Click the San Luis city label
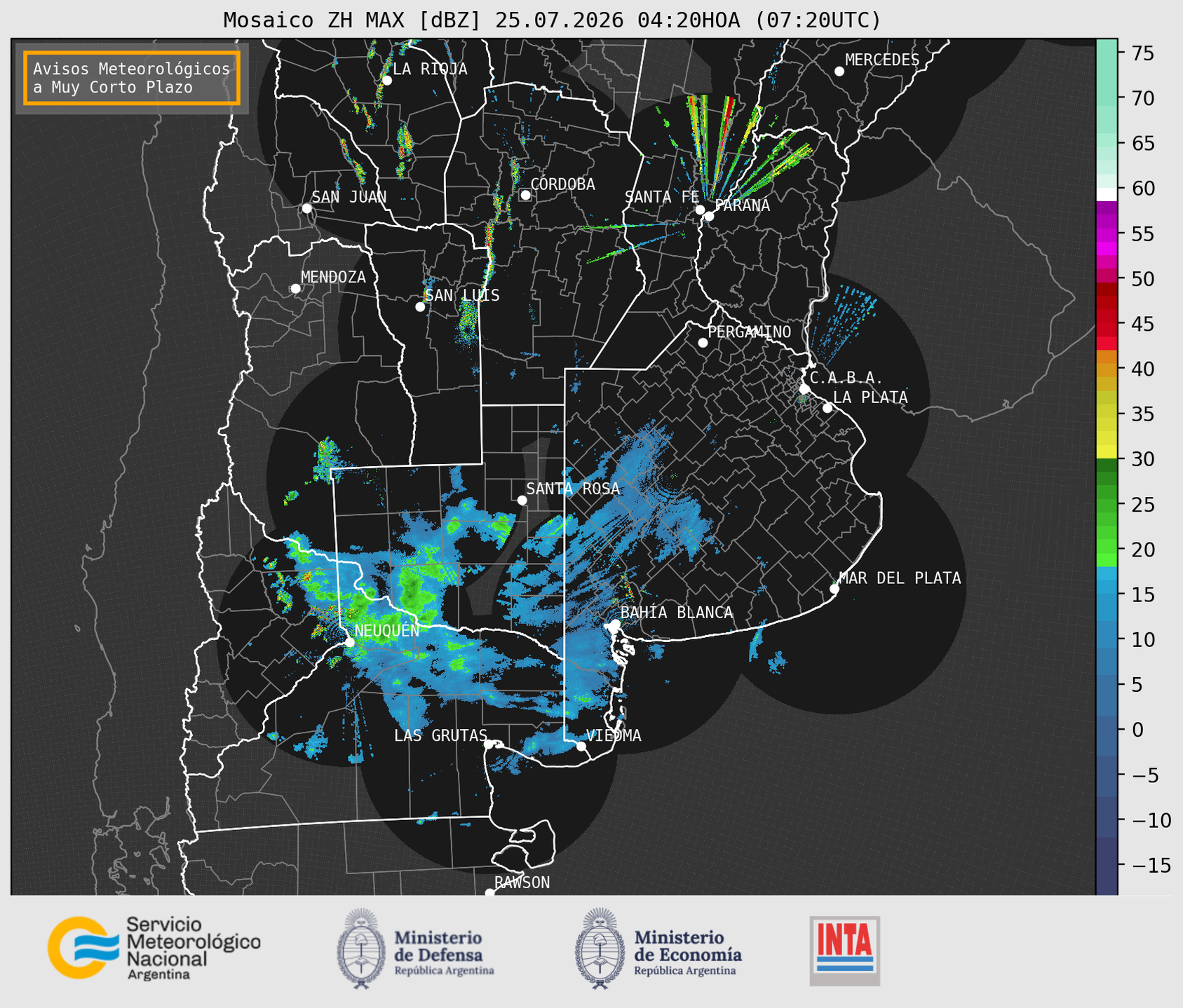This screenshot has width=1183, height=1008. click(x=462, y=295)
